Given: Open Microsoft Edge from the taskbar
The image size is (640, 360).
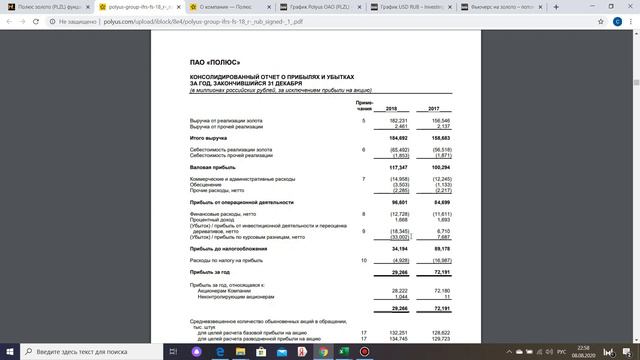Looking at the screenshot, I should tap(220, 351).
